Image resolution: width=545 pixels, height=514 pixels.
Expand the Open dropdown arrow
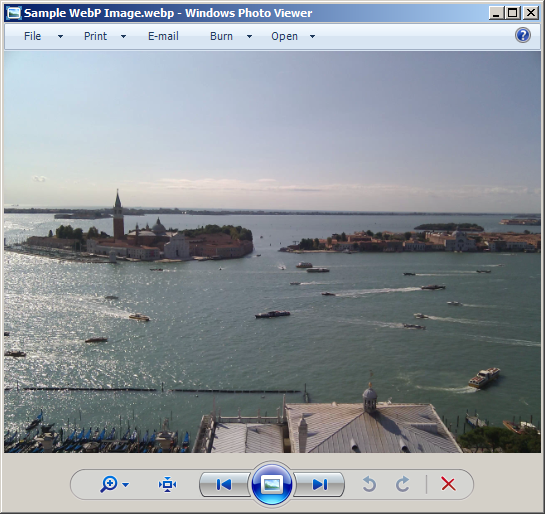[312, 36]
